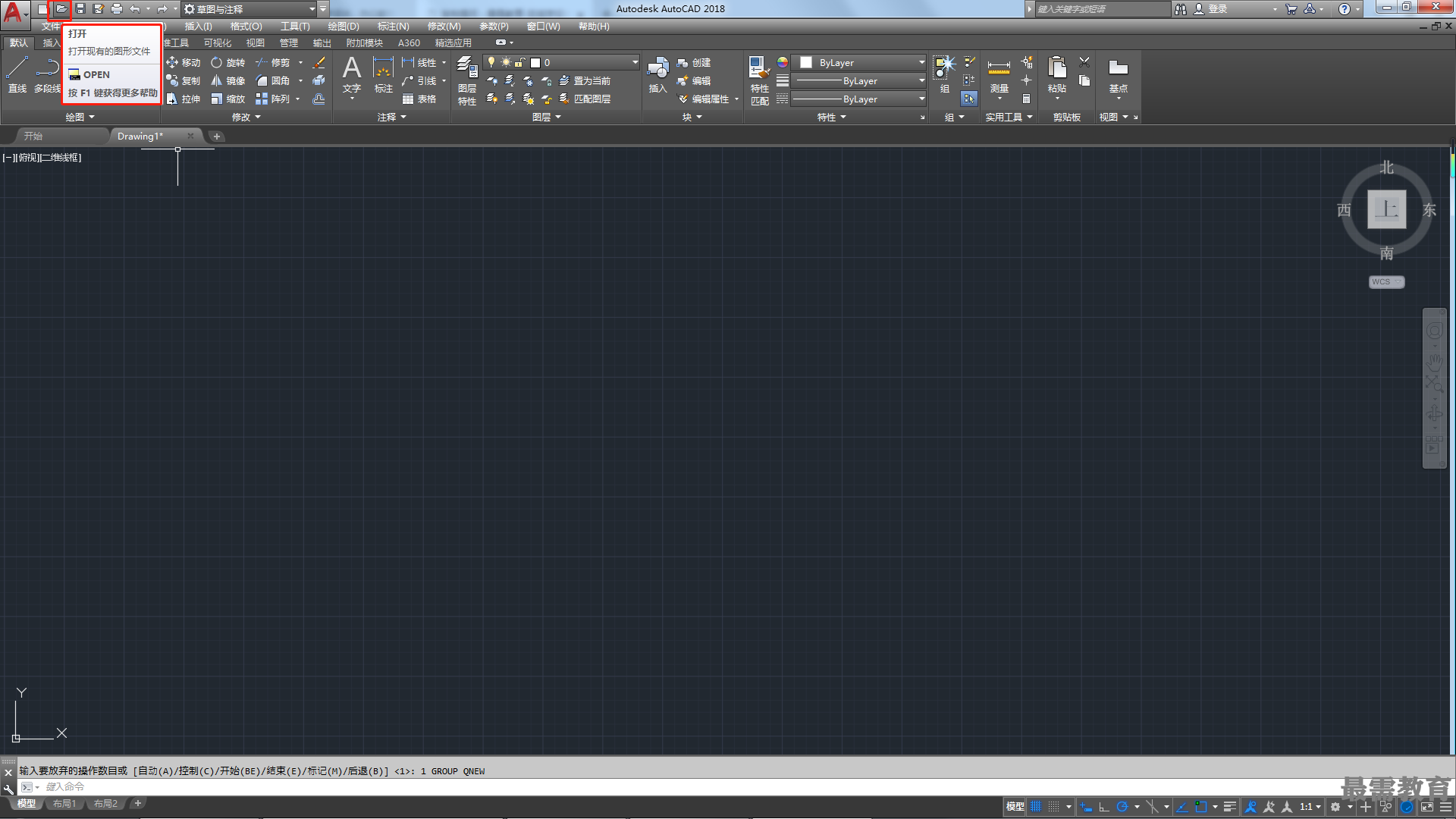Toggle lineweight display in status bar
This screenshot has height=819, width=1456.
coord(1230,807)
